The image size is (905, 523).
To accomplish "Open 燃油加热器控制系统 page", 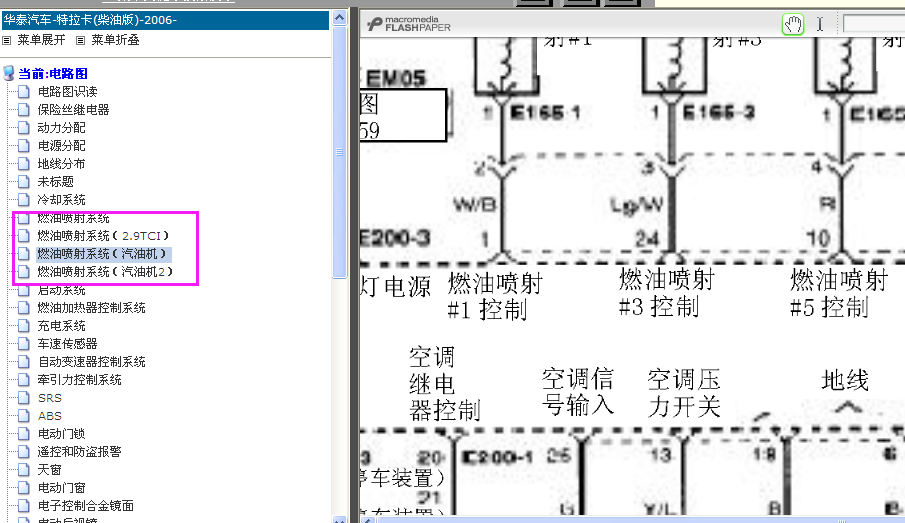I will tap(91, 308).
